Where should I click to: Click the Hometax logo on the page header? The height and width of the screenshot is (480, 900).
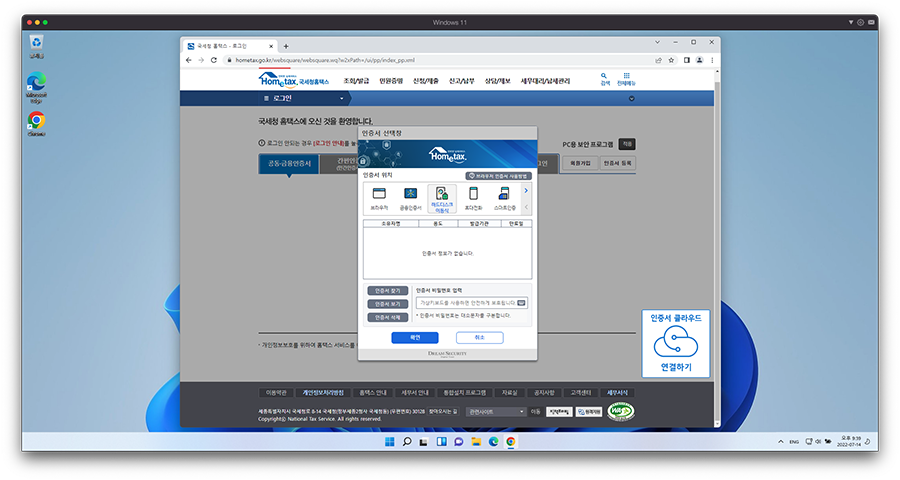coord(293,80)
